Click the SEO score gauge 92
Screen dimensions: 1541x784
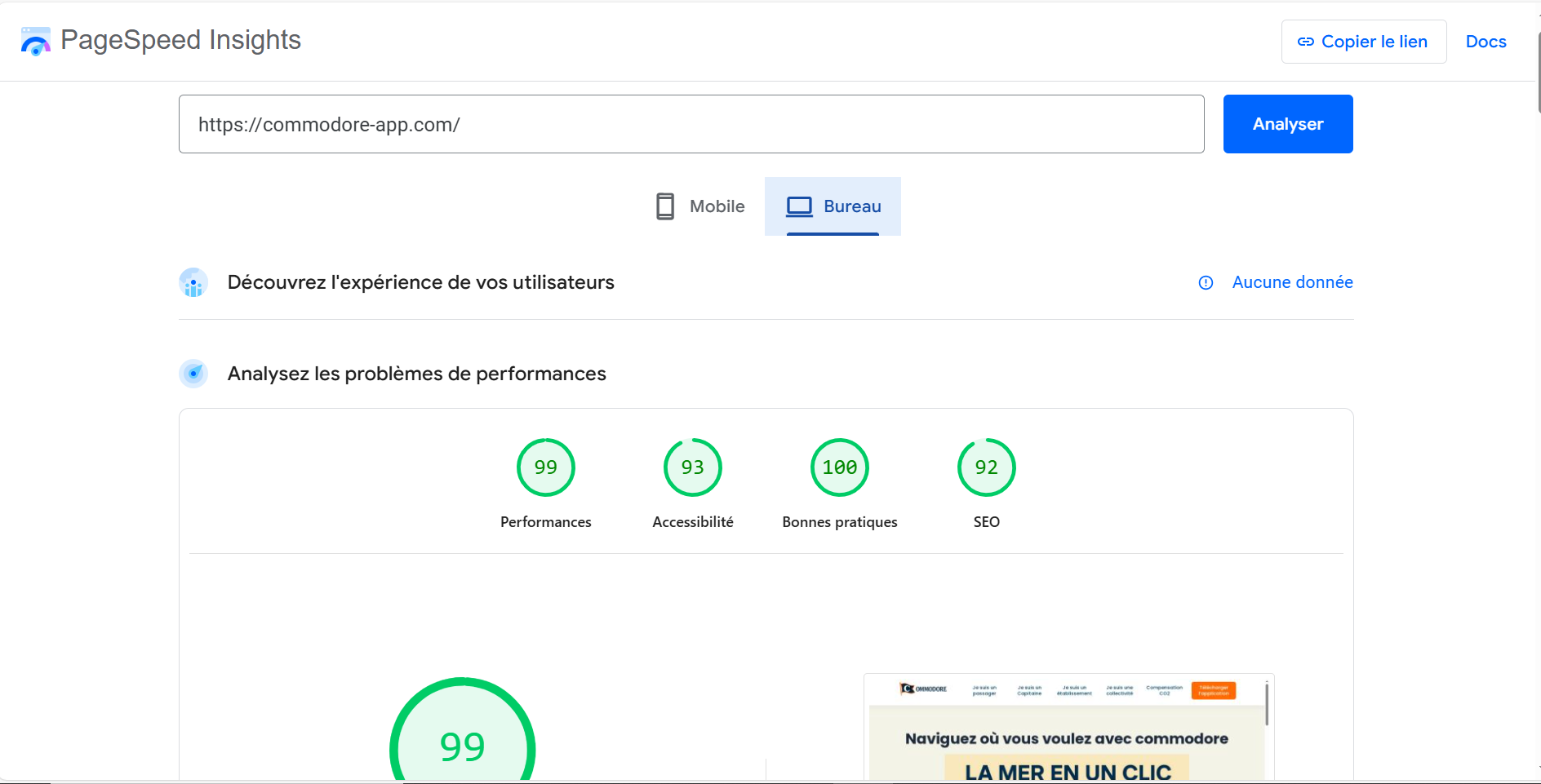(986, 467)
